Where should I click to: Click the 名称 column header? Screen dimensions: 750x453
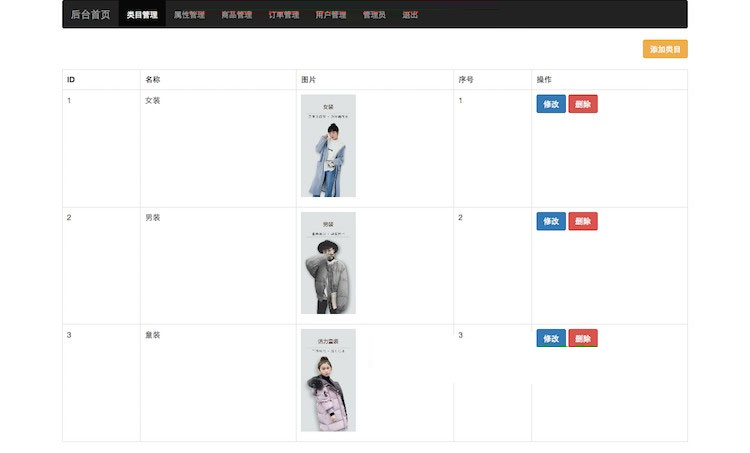153,79
